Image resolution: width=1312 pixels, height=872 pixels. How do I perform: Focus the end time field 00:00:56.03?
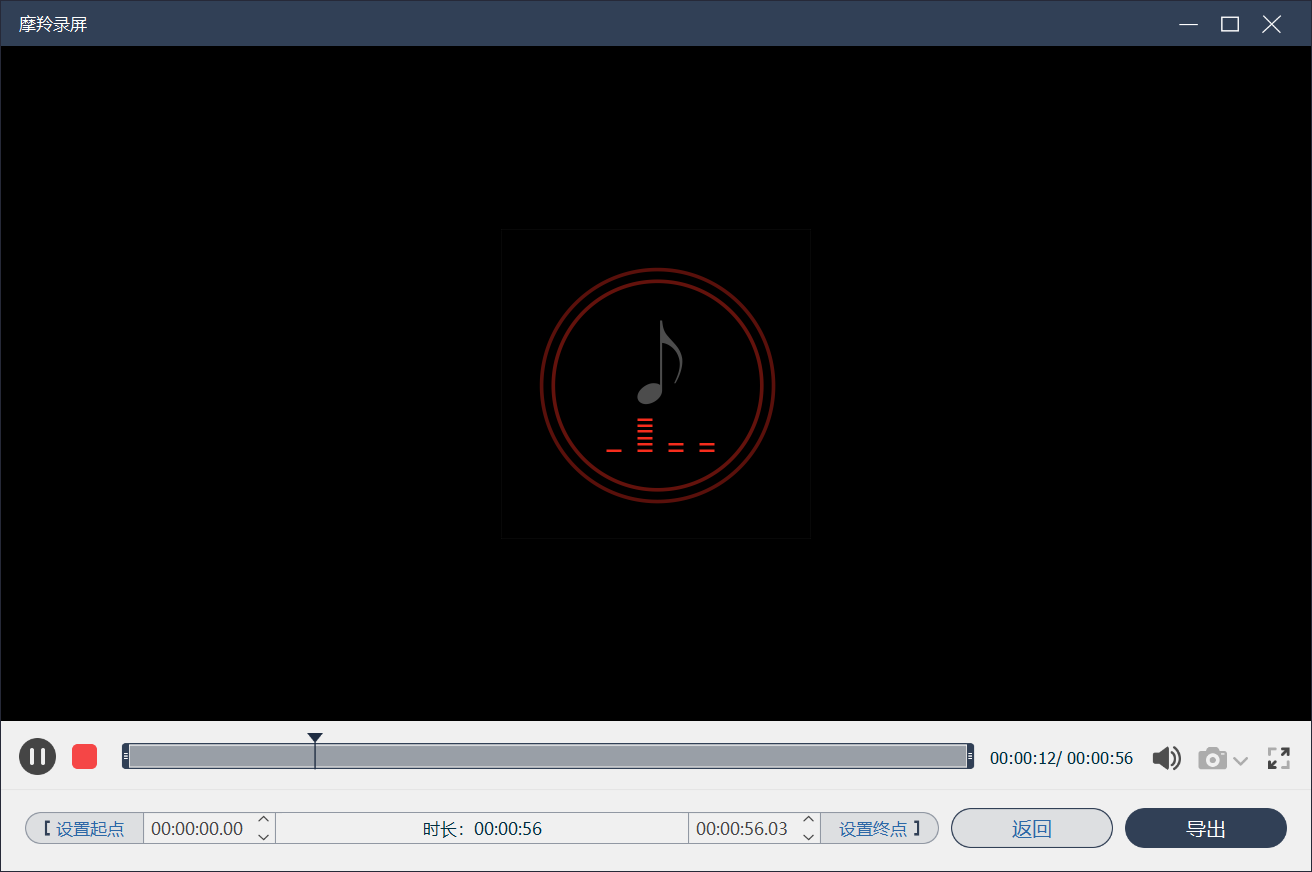pyautogui.click(x=742, y=828)
